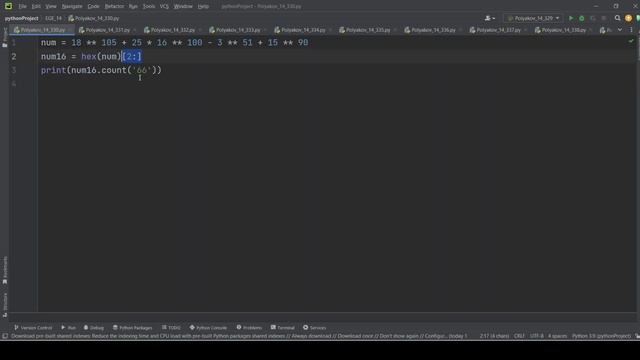Open the Python Packages tool window
This screenshot has height=360, width=640.
tap(132, 327)
